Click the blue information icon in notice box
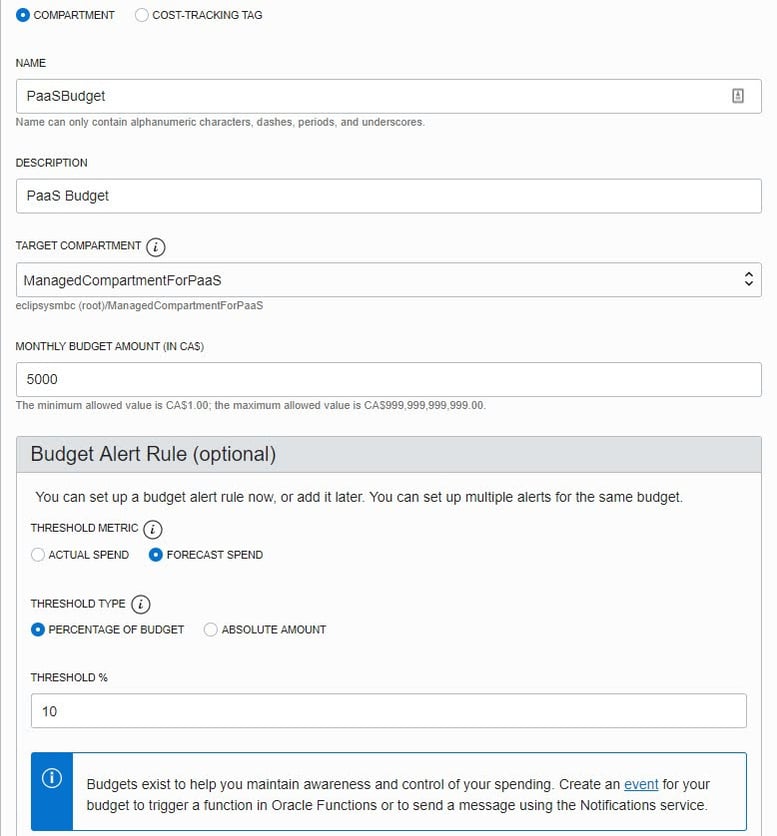The width and height of the screenshot is (777, 836). tap(52, 780)
